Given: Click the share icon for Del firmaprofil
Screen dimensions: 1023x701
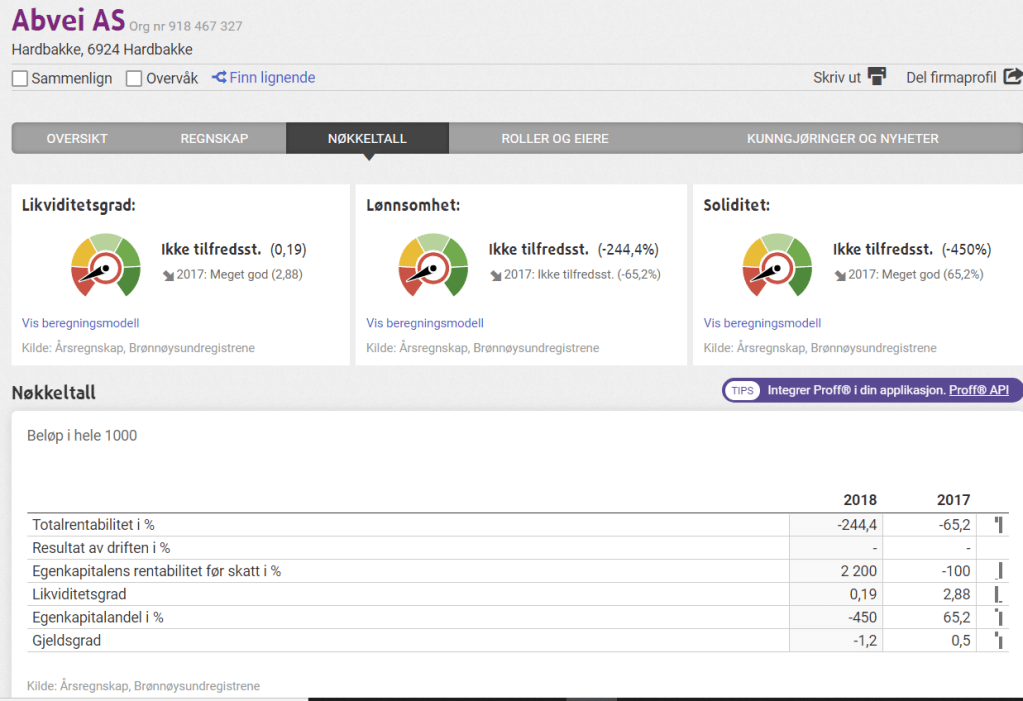Looking at the screenshot, I should pos(1012,77).
